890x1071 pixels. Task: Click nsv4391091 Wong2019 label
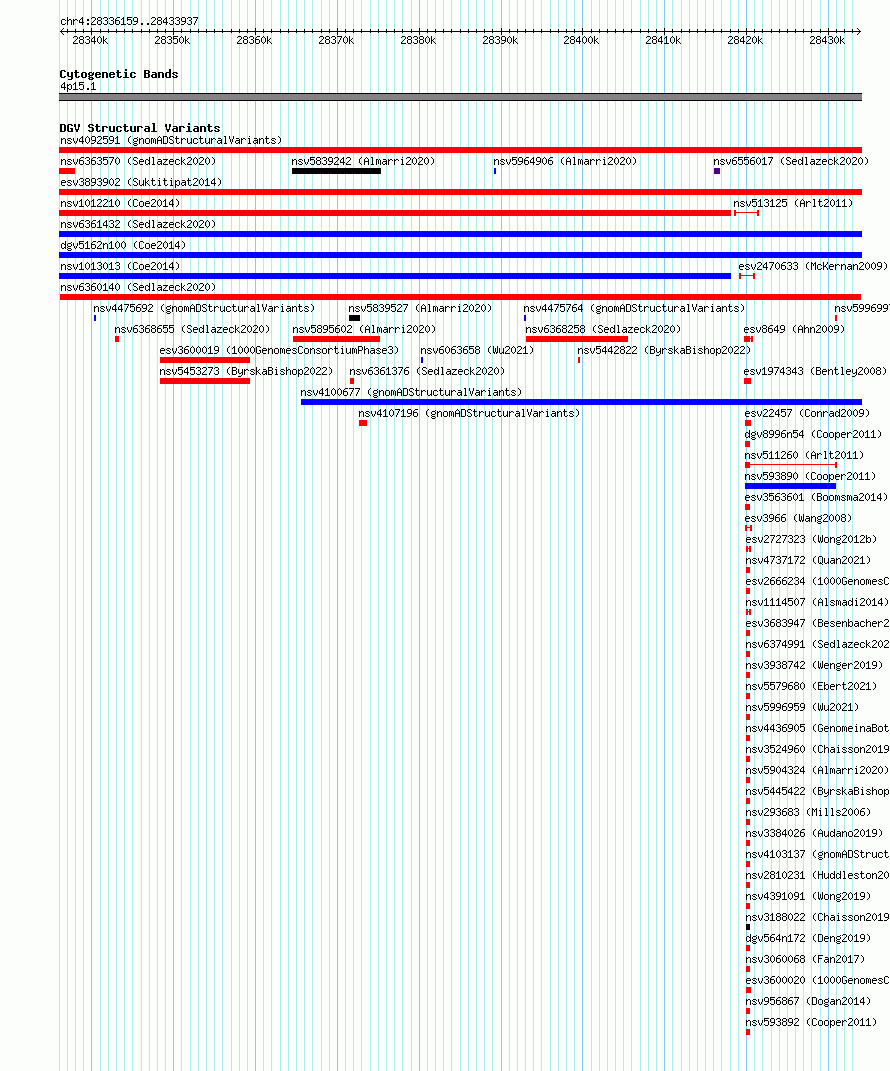click(808, 896)
